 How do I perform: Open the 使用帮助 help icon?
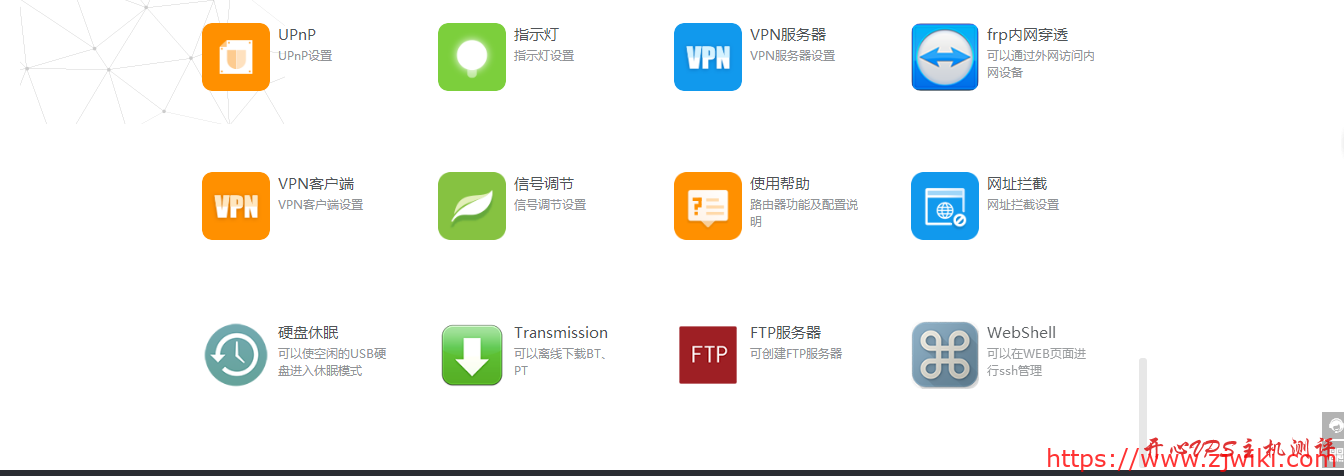[x=708, y=206]
